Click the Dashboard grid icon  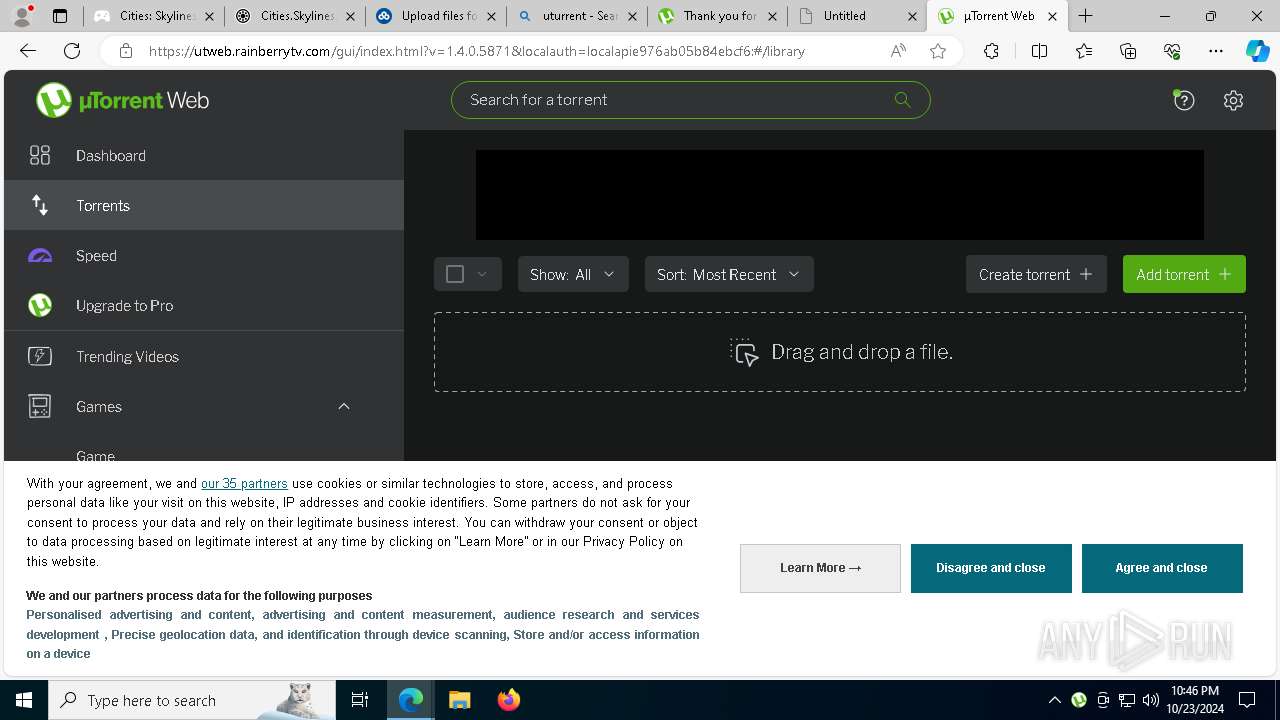40,155
